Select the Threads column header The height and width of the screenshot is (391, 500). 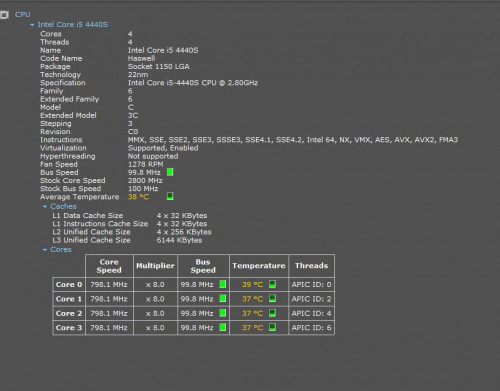point(311,266)
